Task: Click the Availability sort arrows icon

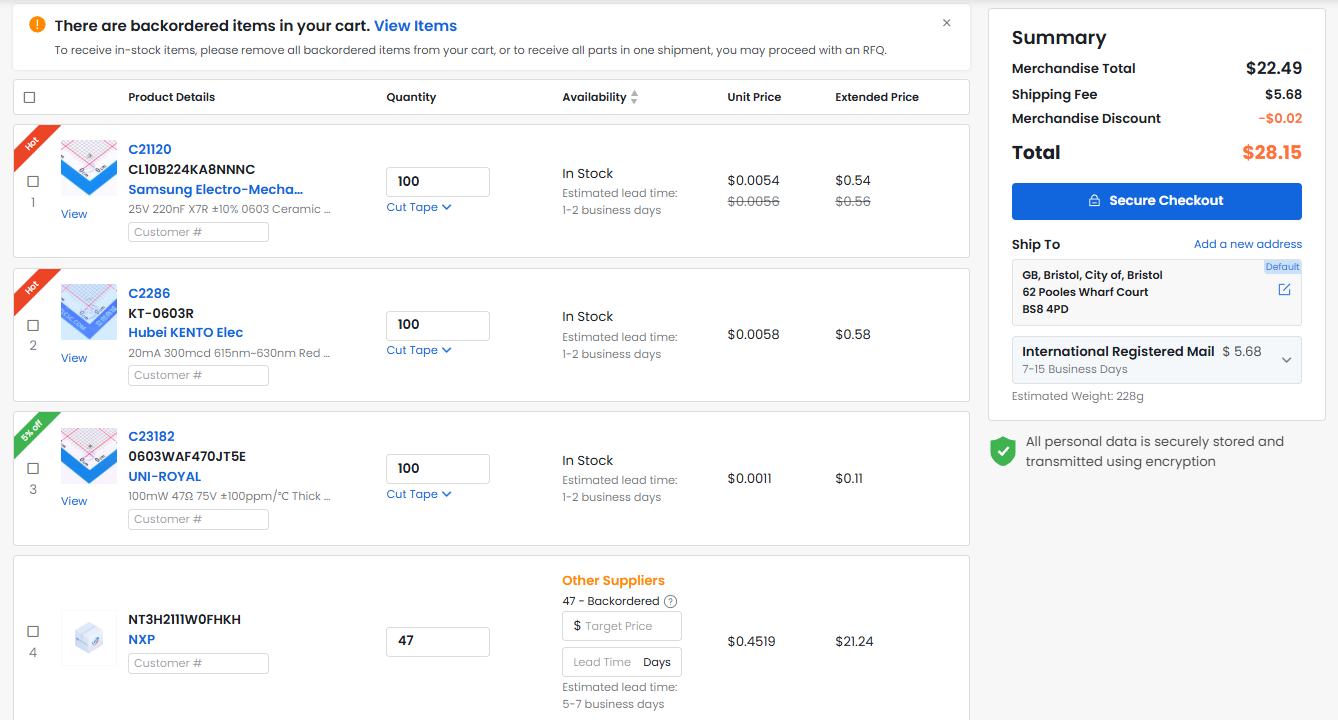Action: [x=634, y=97]
